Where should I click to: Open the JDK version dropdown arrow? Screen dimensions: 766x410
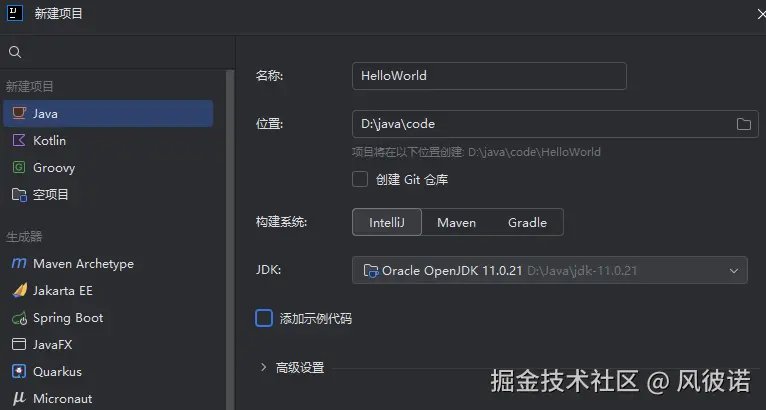click(734, 271)
